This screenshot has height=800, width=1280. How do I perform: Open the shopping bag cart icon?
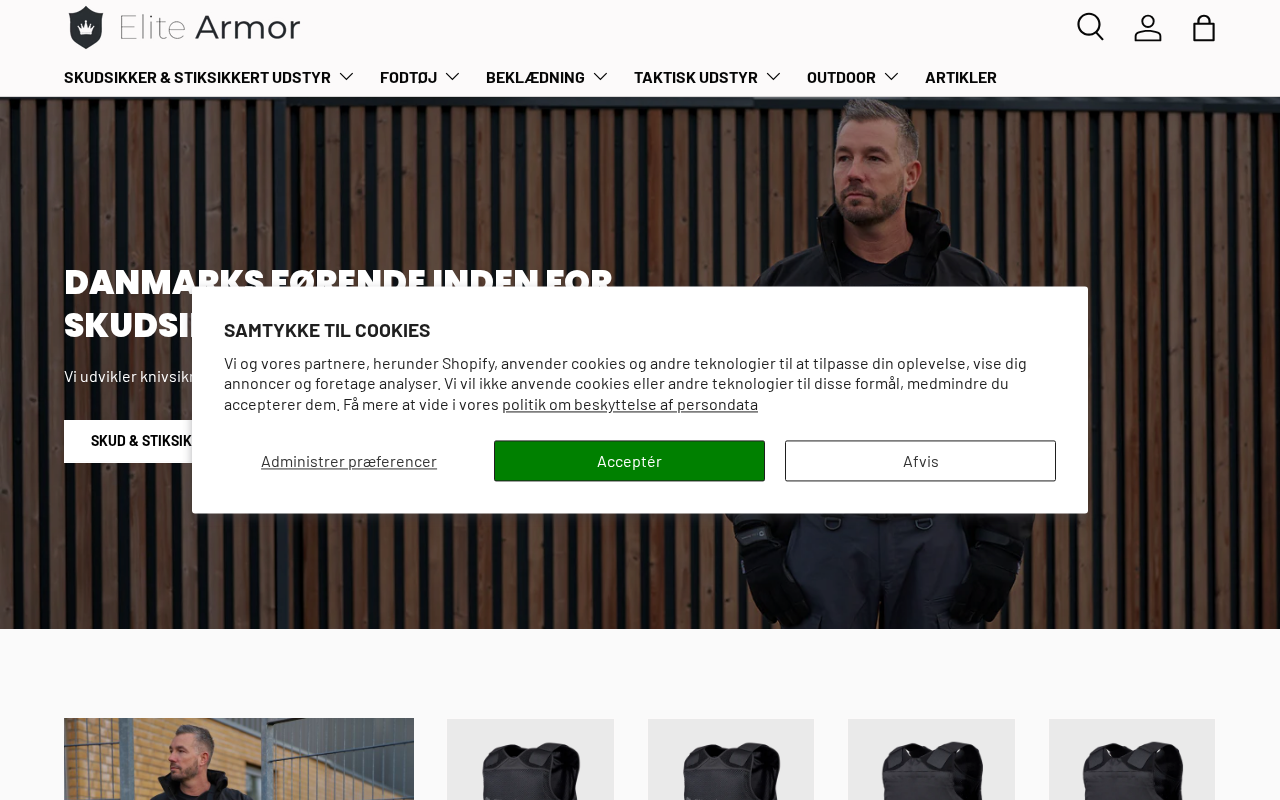click(1204, 27)
